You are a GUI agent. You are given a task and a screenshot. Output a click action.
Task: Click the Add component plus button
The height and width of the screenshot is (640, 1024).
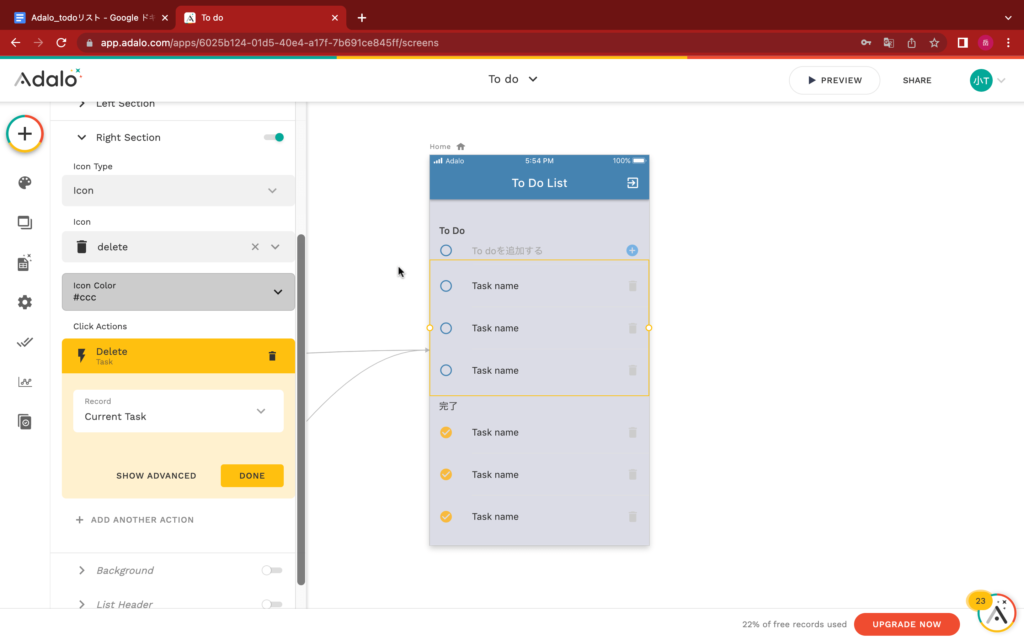25,134
